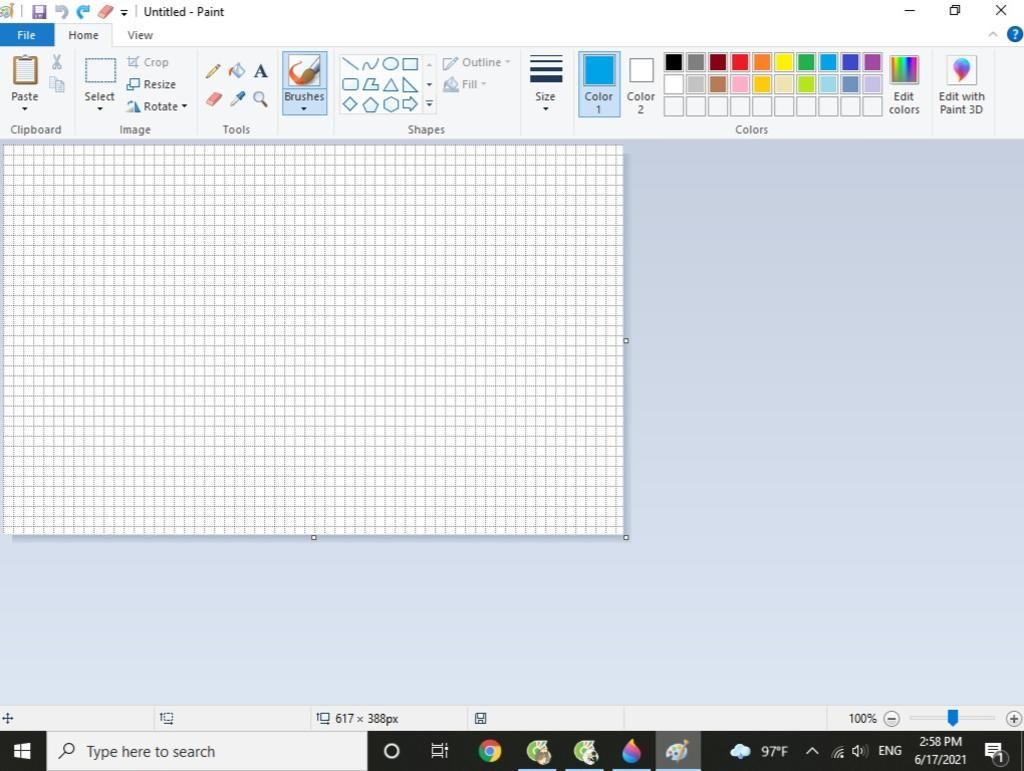This screenshot has height=771, width=1024.
Task: Select the Magnifier tool
Action: pos(261,99)
